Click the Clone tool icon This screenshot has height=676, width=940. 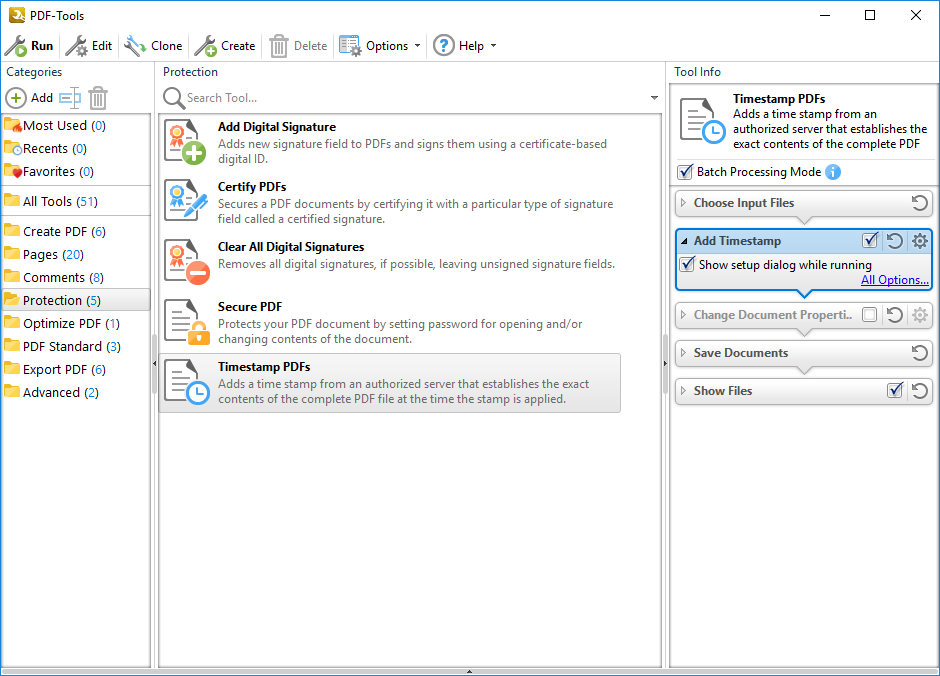(135, 46)
